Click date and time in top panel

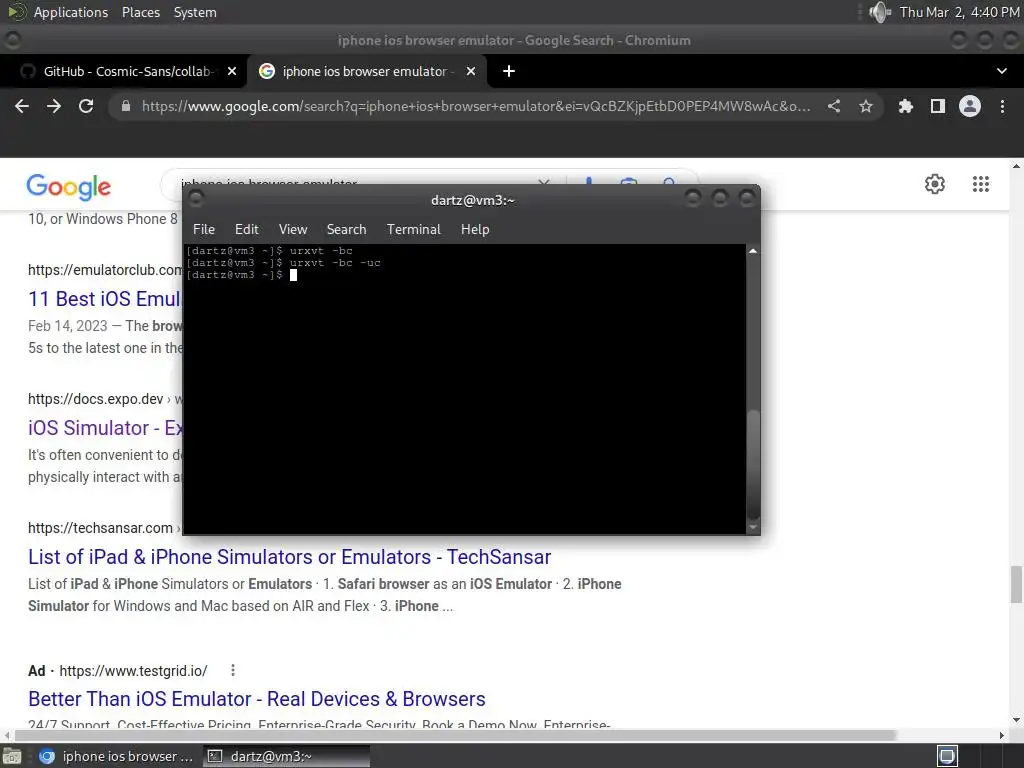coord(959,12)
